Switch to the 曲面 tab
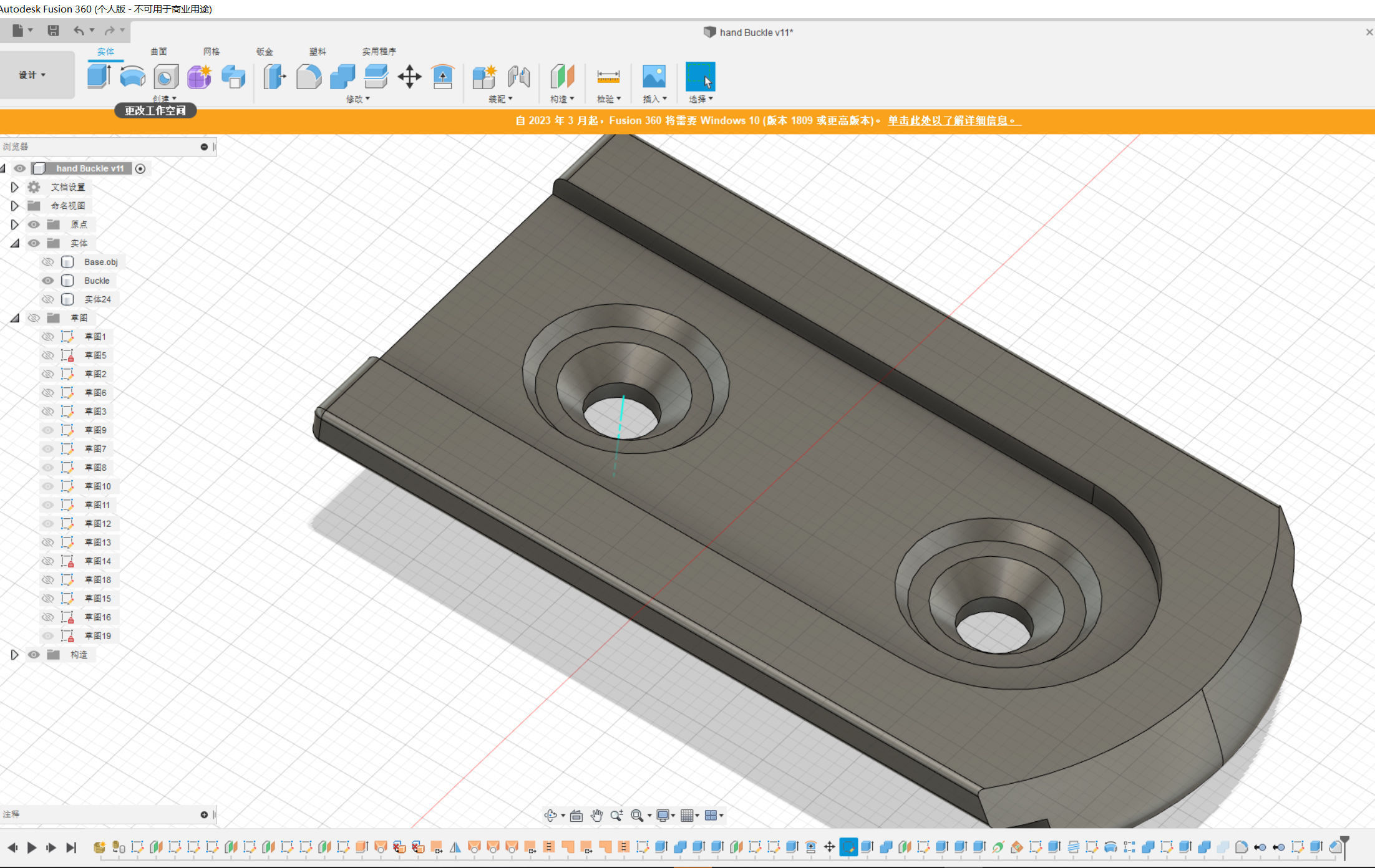This screenshot has height=868, width=1375. pyautogui.click(x=158, y=51)
